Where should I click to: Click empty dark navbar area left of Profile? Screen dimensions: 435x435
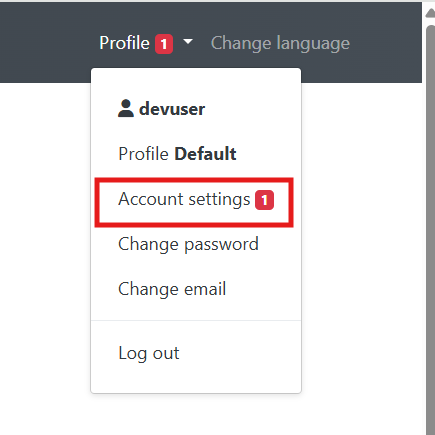pyautogui.click(x=47, y=43)
